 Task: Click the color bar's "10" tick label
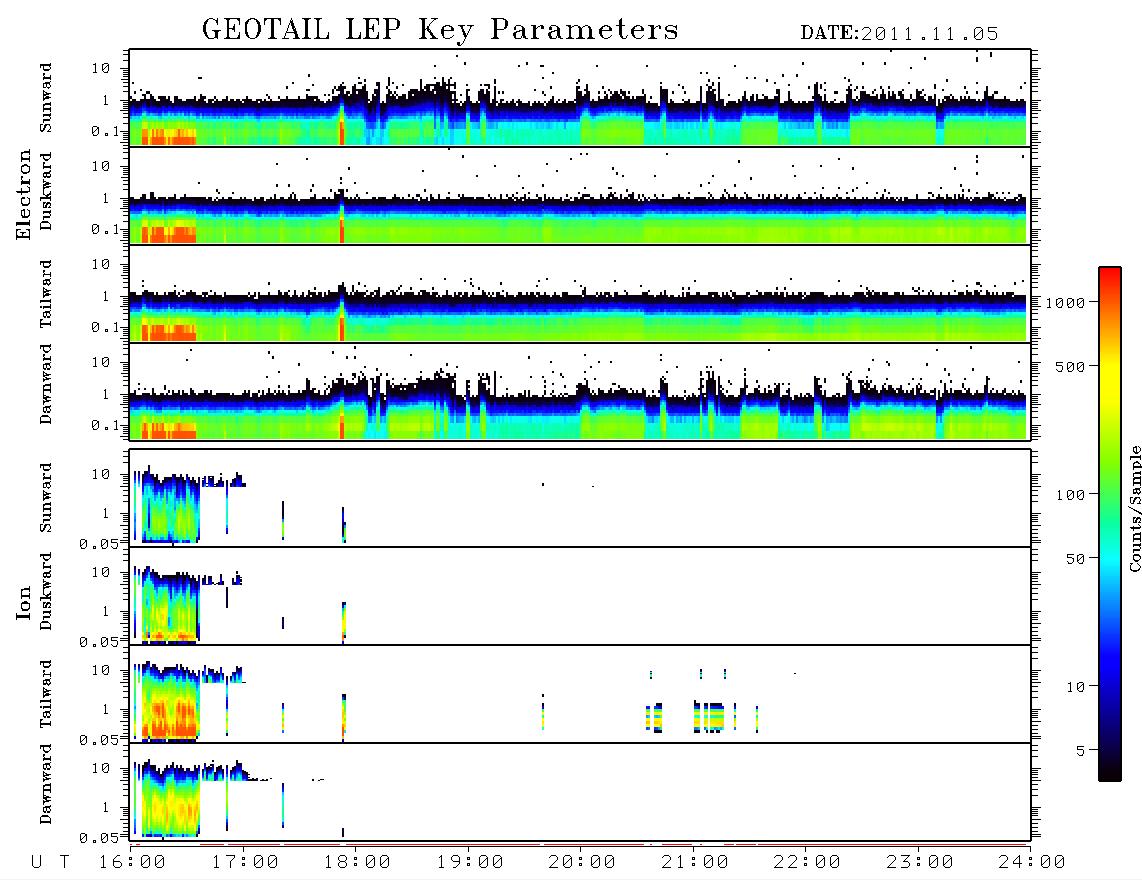(x=1075, y=687)
